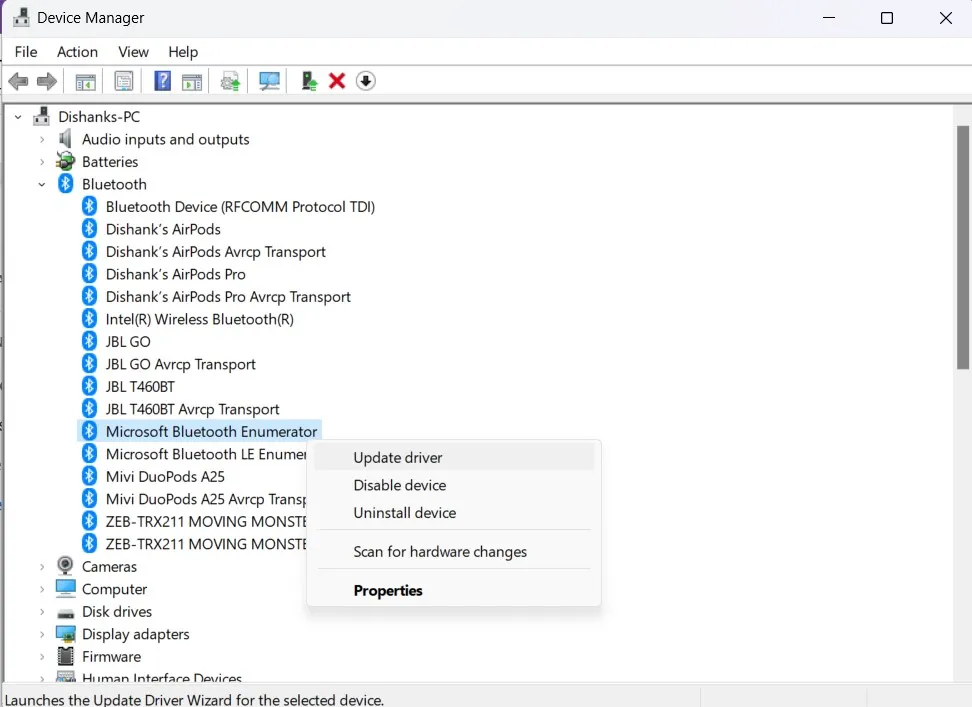Viewport: 972px width, 707px height.
Task: Select Bluetooth Device (RFCOMM Protocol TDI)
Action: pyautogui.click(x=240, y=206)
